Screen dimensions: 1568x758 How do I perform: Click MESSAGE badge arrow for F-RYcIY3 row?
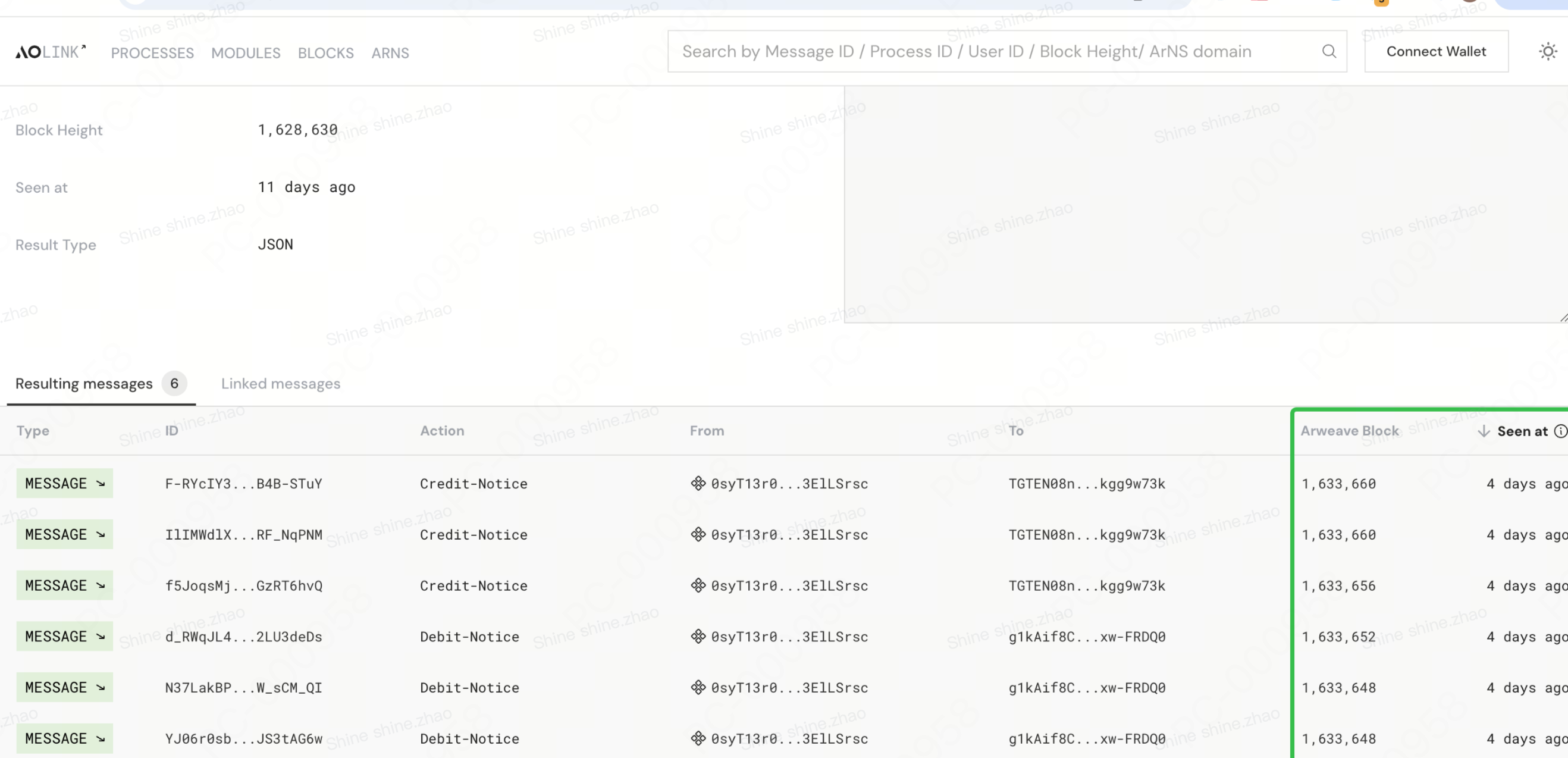tap(101, 483)
